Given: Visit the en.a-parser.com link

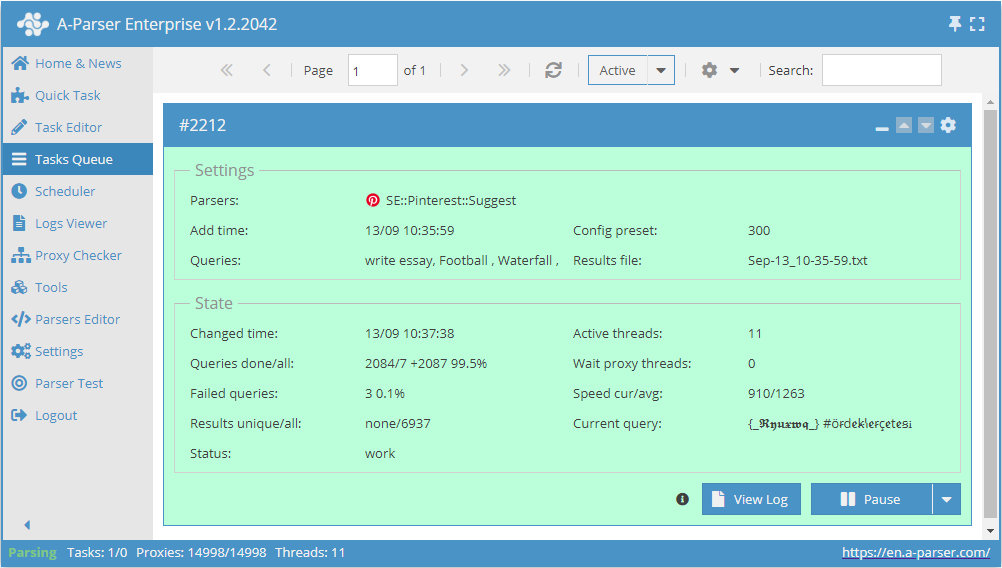Looking at the screenshot, I should point(915,552).
